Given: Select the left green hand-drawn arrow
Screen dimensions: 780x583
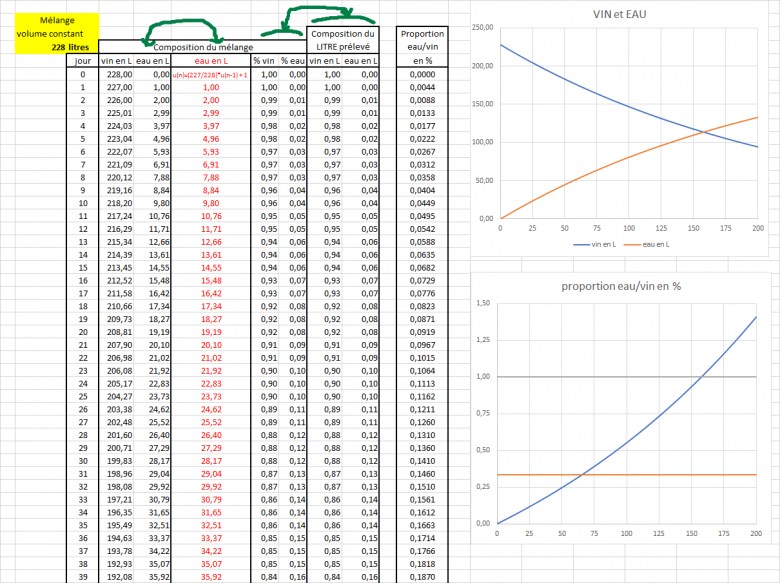Looking at the screenshot, I should pyautogui.click(x=185, y=32).
